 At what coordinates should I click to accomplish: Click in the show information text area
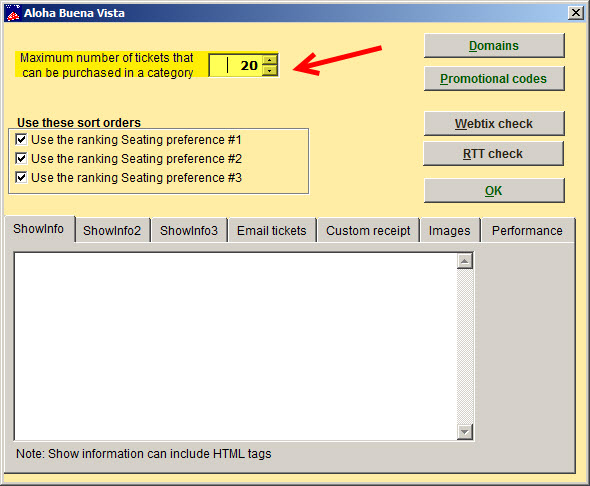[236, 346]
